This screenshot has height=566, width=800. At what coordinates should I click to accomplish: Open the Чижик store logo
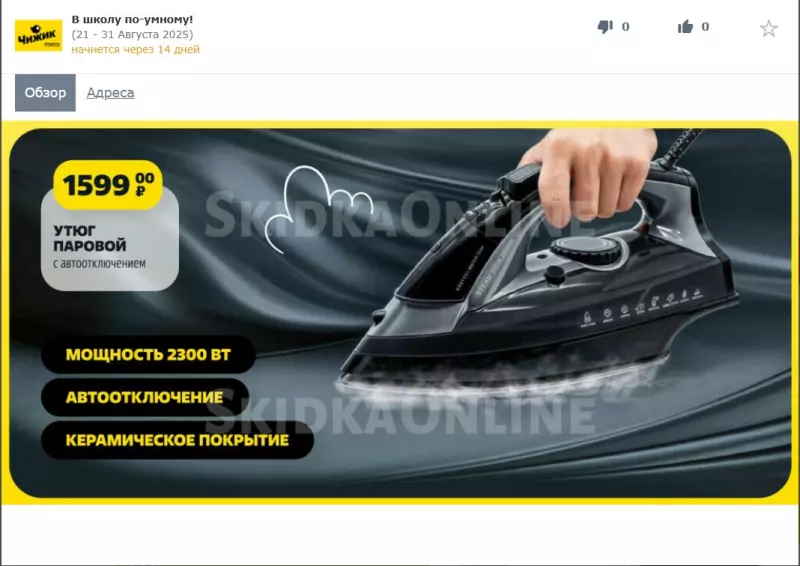[38, 36]
